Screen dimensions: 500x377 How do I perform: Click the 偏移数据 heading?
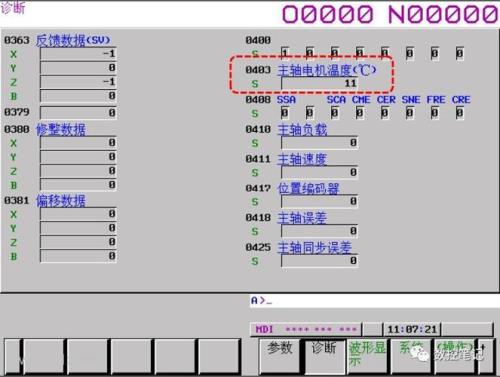[x=61, y=201]
